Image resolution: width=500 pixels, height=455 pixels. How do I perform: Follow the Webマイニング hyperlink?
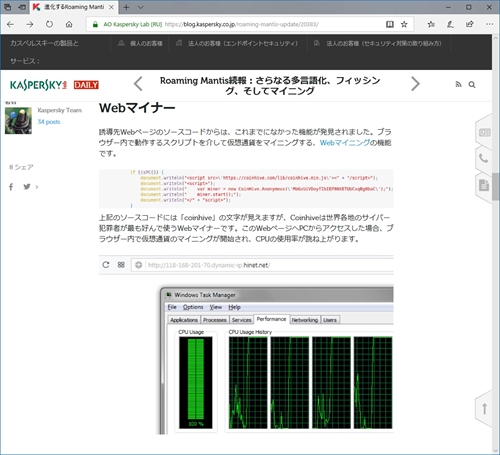(345, 143)
